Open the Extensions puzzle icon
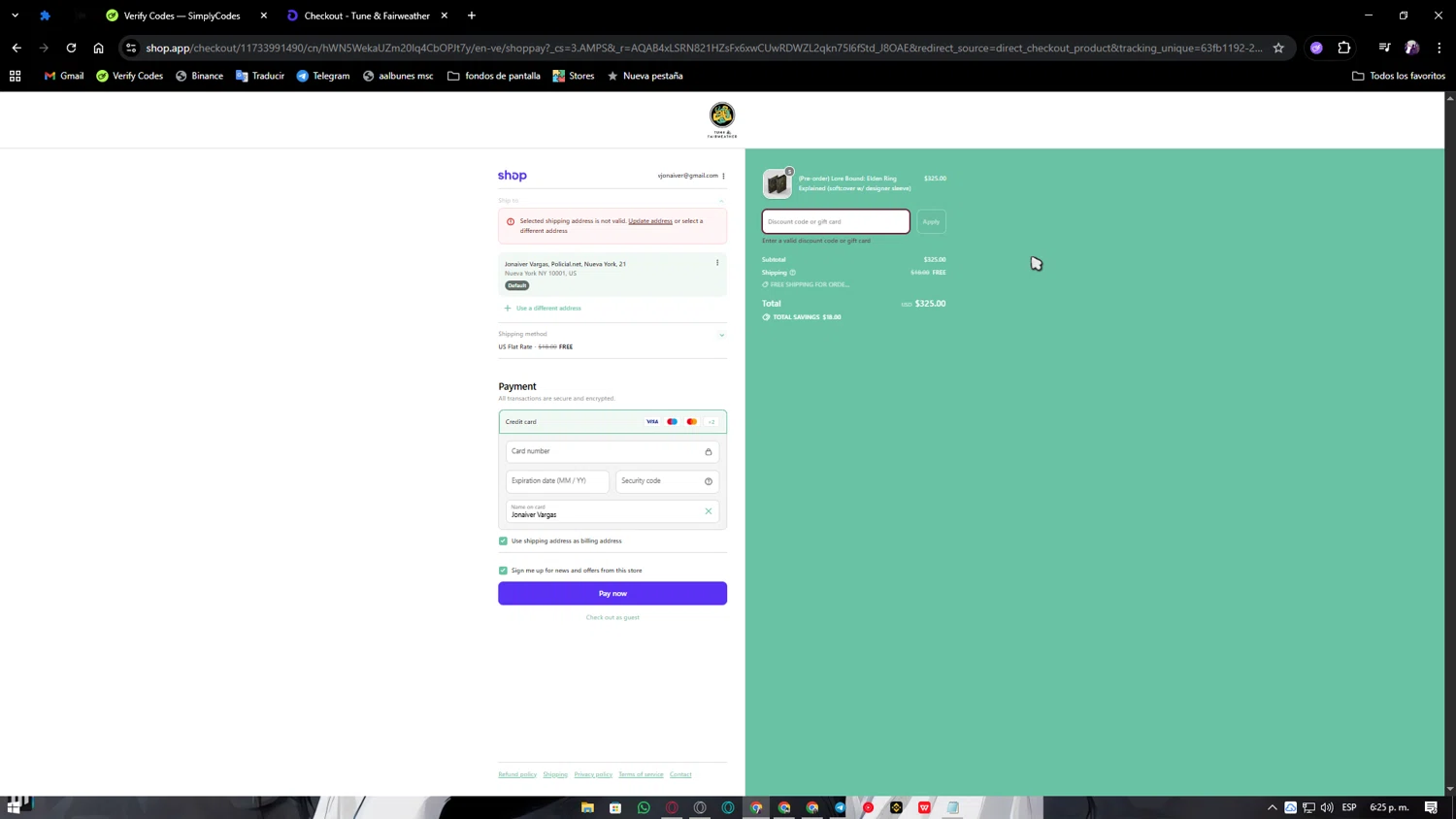This screenshot has height=819, width=1456. (x=1344, y=48)
